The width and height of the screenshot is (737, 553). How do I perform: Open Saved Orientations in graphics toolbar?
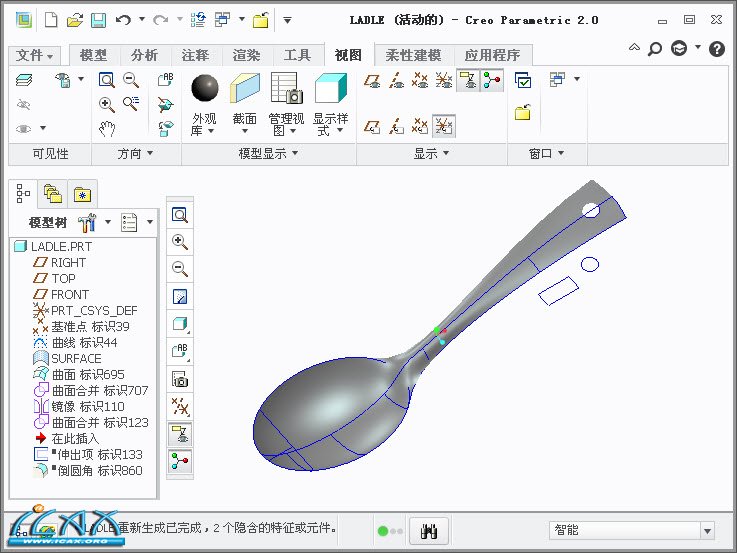180,351
